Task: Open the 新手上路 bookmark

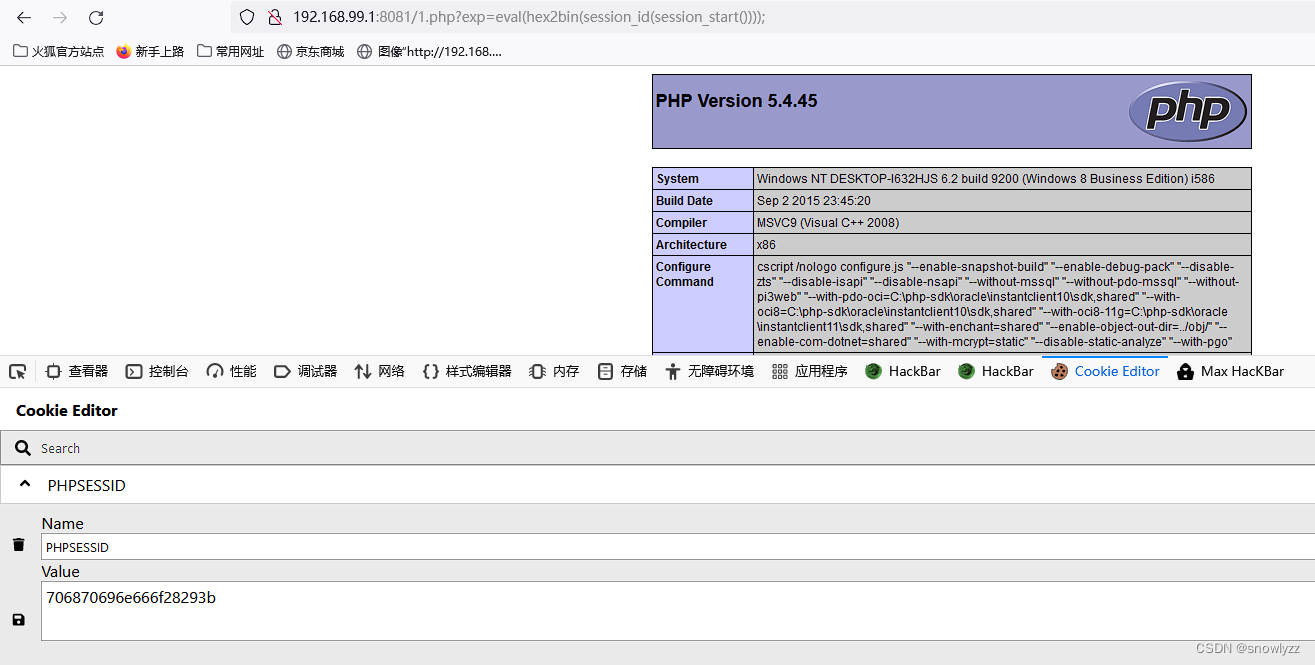Action: [x=150, y=51]
